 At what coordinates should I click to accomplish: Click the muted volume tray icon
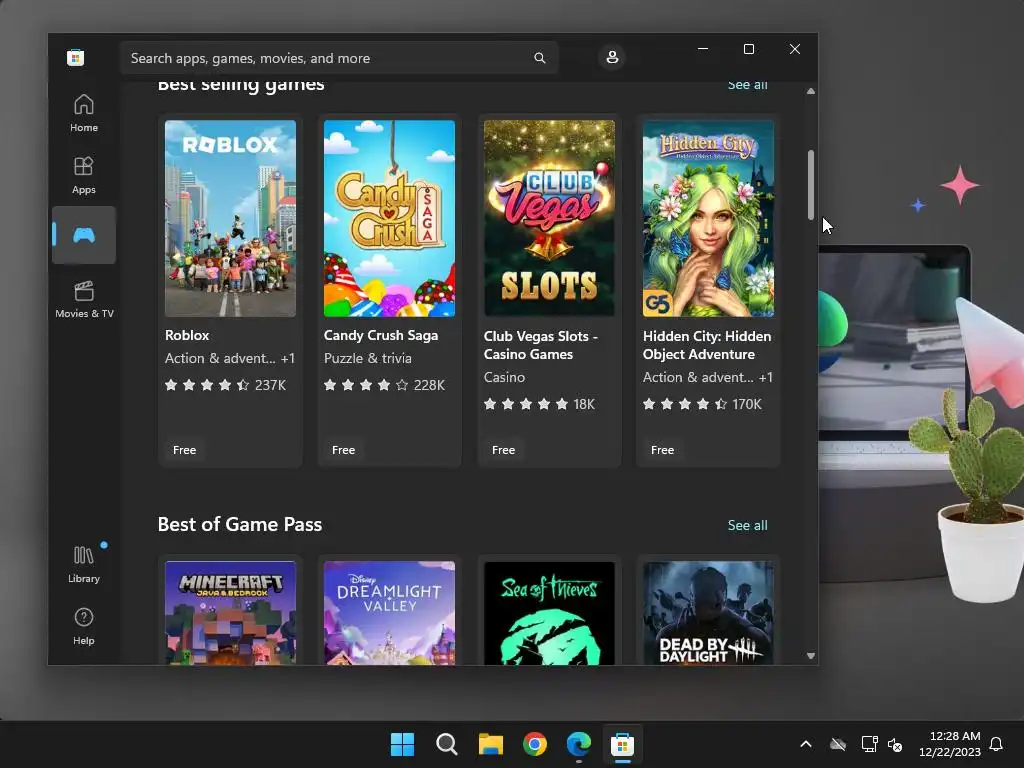click(895, 744)
